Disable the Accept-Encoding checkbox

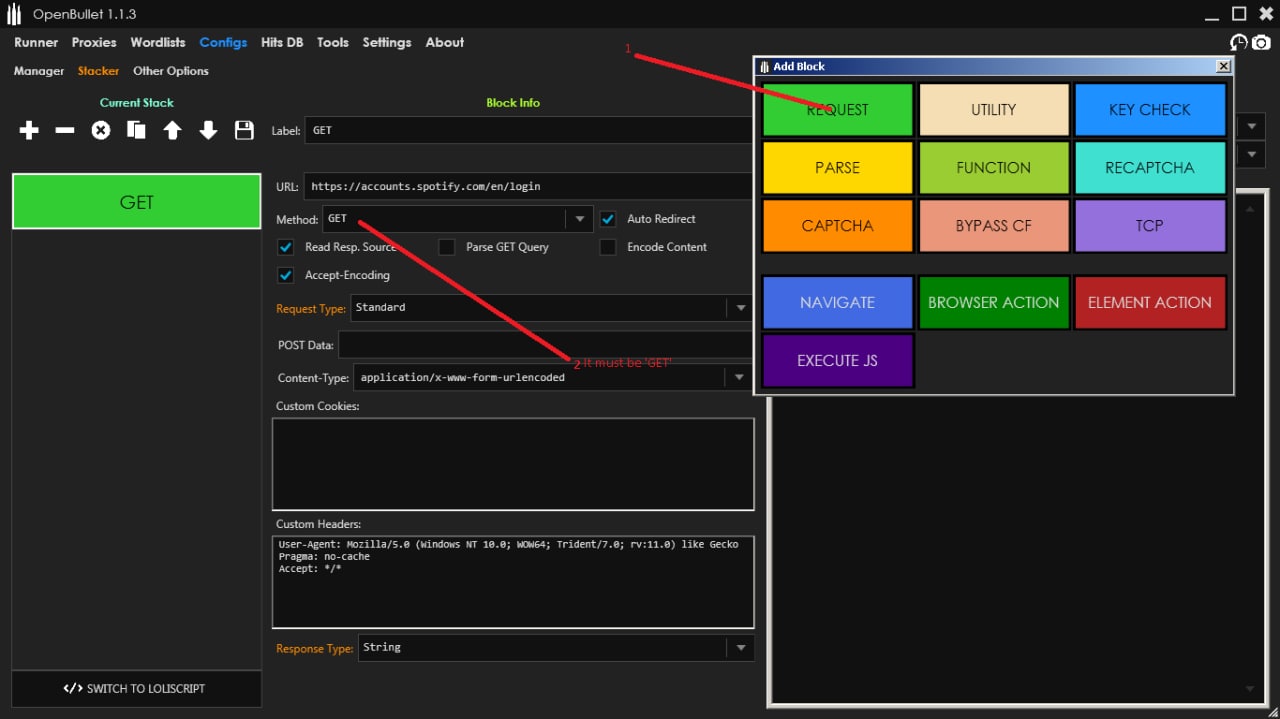point(286,275)
